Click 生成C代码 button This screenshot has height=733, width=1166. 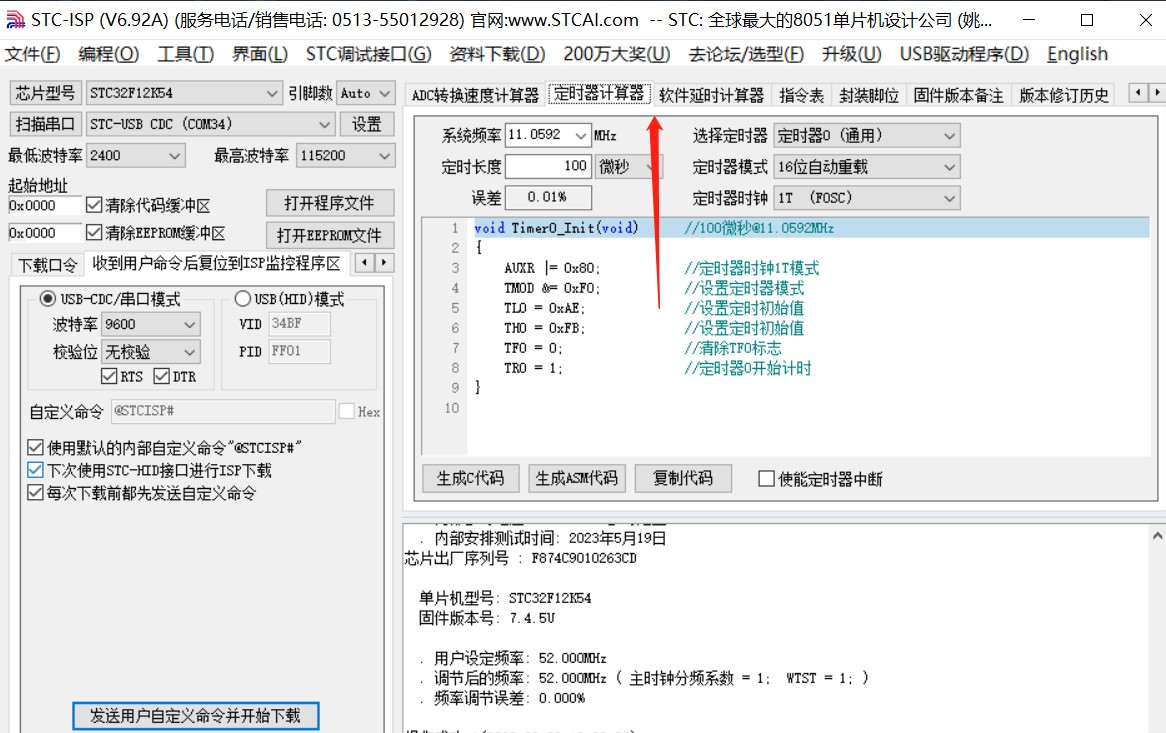pos(471,478)
